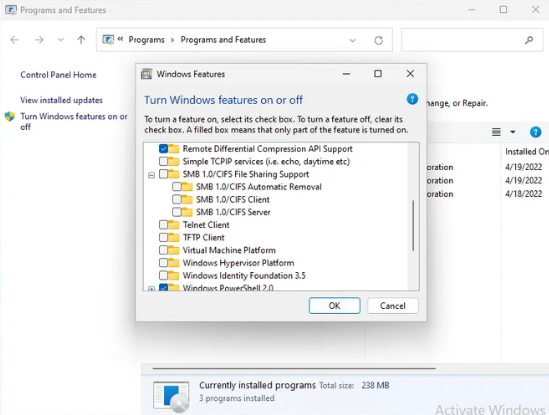This screenshot has height=415, width=549.
Task: Click folder icon of SMB 1.0/CIFS Client
Action: pos(187,199)
